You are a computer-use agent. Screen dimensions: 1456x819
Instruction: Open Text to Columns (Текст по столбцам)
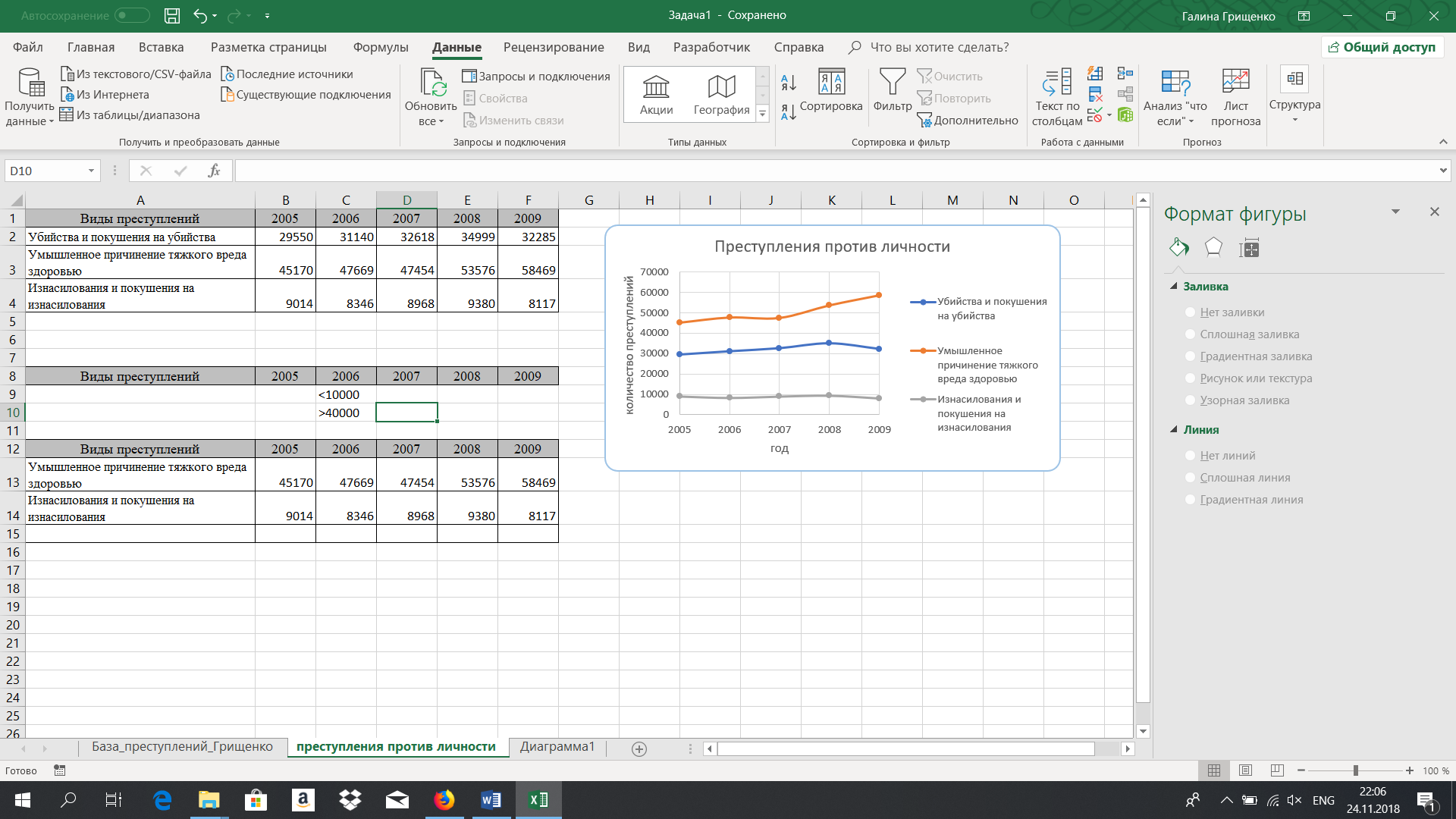tap(1057, 97)
